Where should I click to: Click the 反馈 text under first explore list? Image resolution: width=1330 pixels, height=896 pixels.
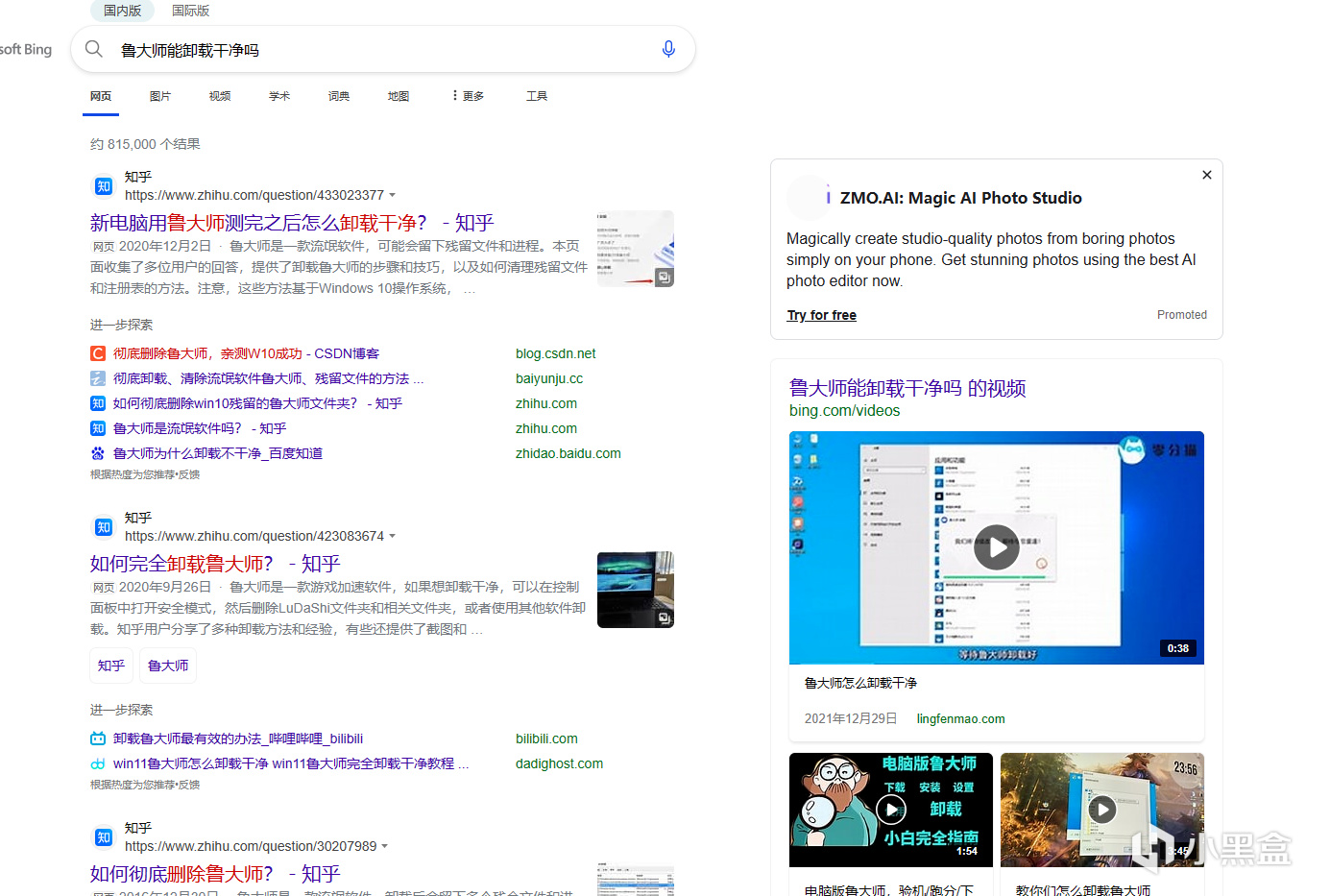189,474
